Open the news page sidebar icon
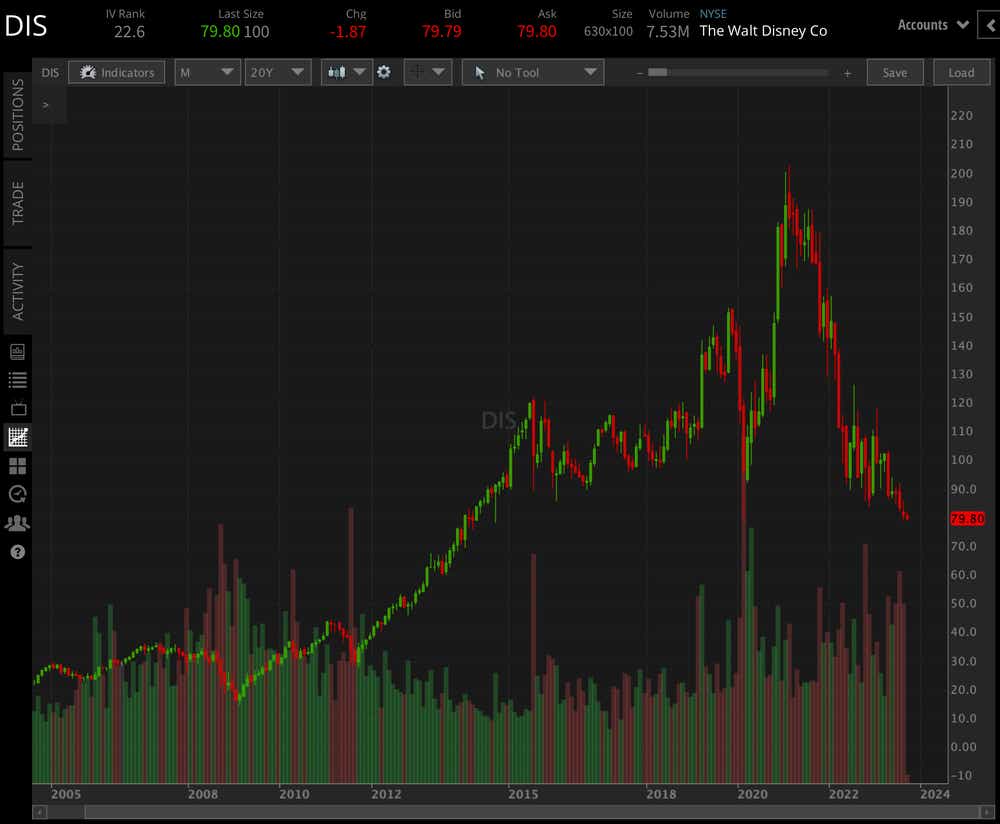This screenshot has width=1000, height=824. [18, 351]
